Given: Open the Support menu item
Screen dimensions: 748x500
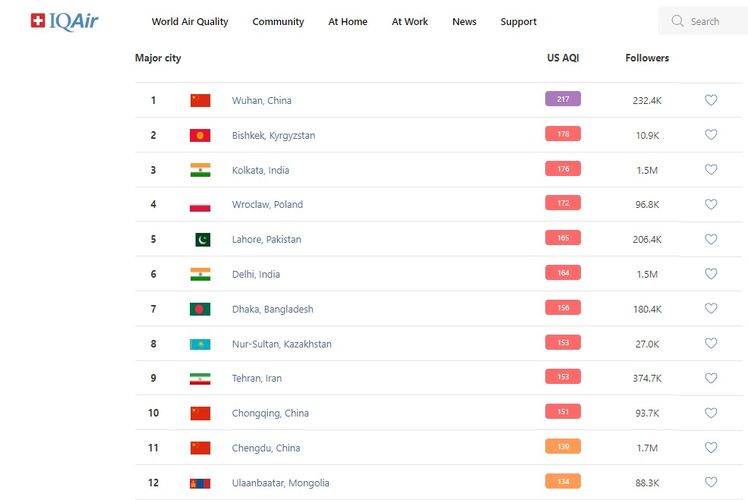Looking at the screenshot, I should (518, 22).
